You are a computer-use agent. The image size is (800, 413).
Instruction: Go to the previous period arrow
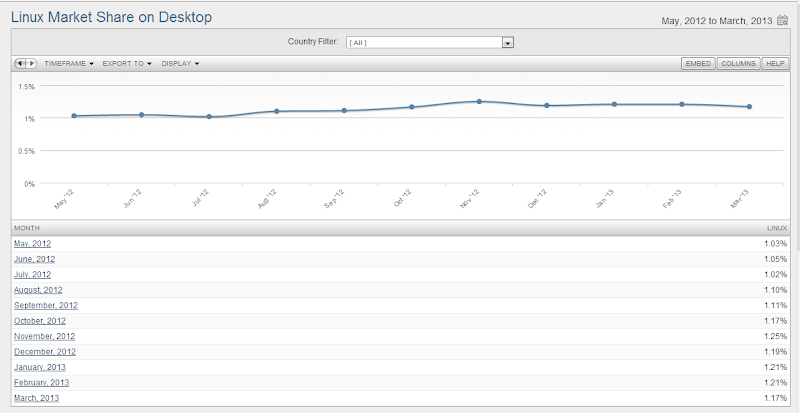click(20, 63)
